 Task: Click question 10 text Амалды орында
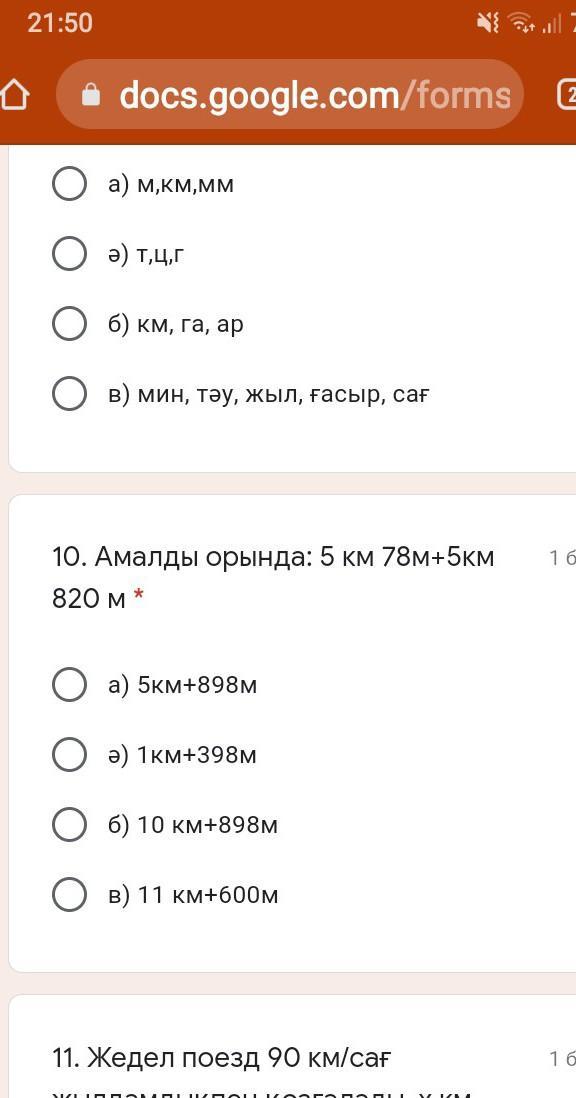point(202,558)
